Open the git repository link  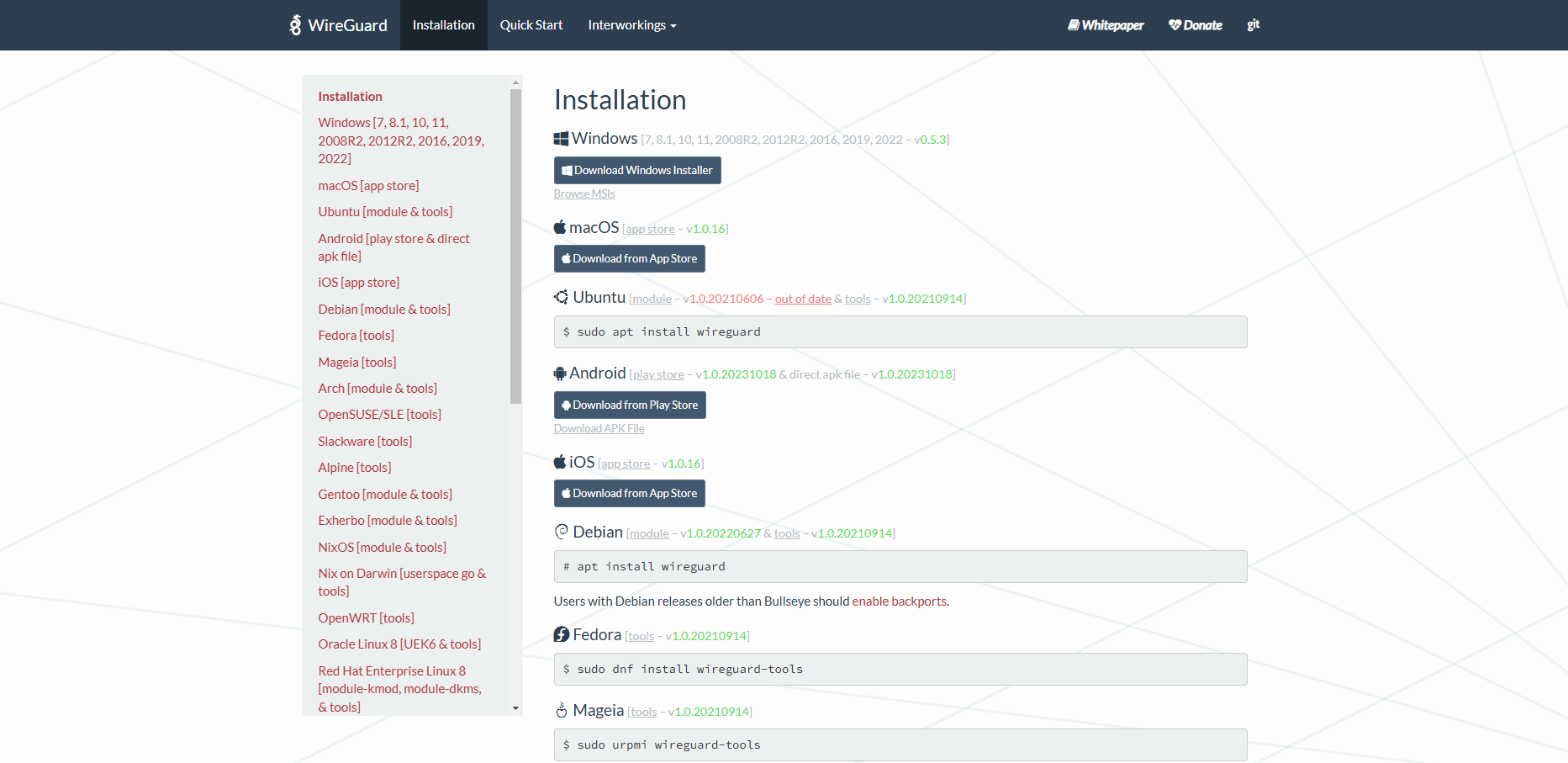point(1253,25)
